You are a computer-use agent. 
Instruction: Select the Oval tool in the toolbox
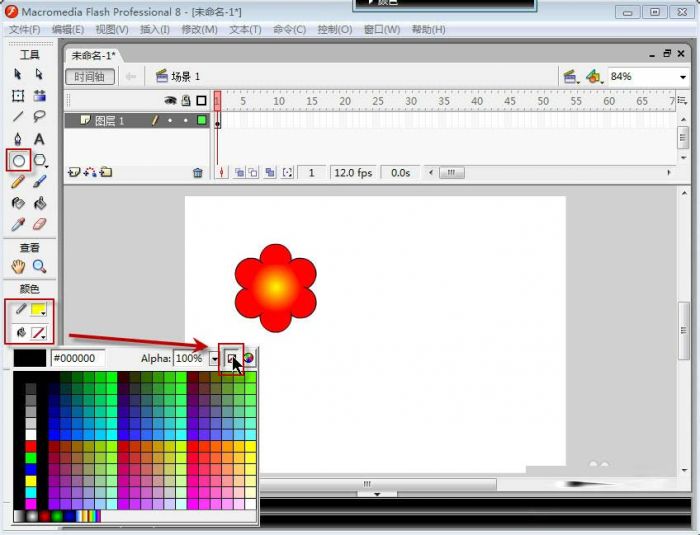click(18, 160)
